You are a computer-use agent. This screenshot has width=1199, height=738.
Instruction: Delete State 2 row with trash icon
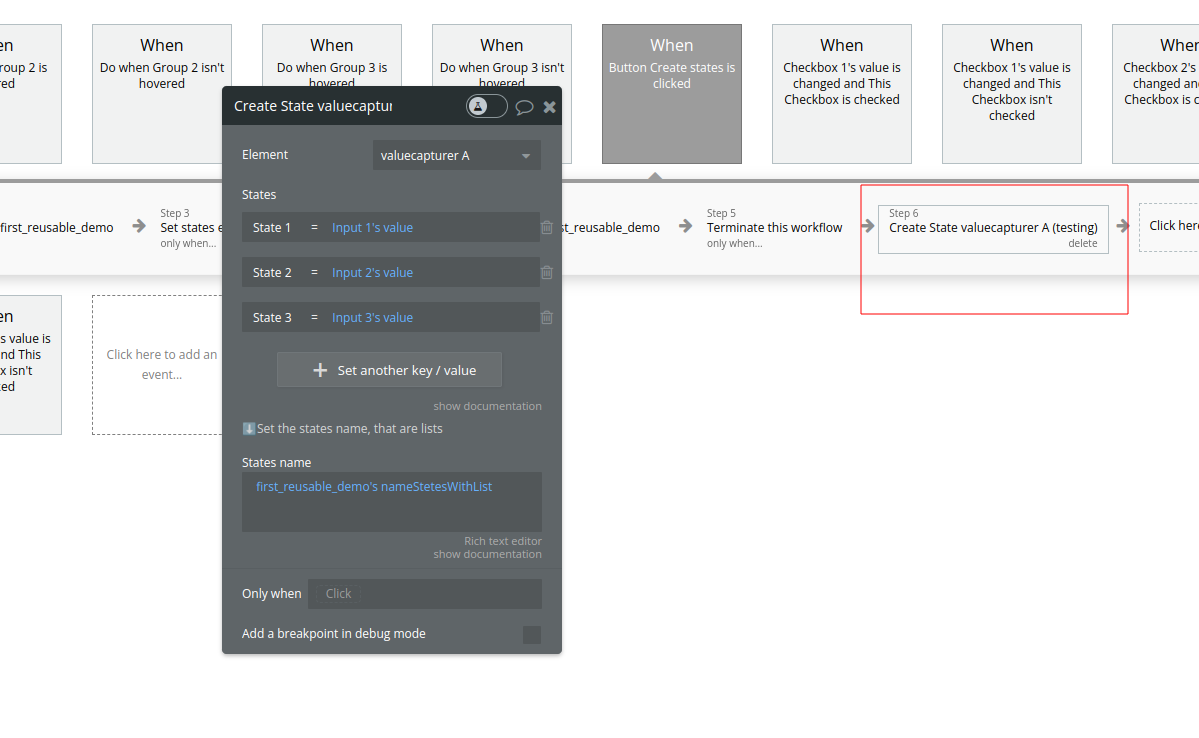(547, 272)
